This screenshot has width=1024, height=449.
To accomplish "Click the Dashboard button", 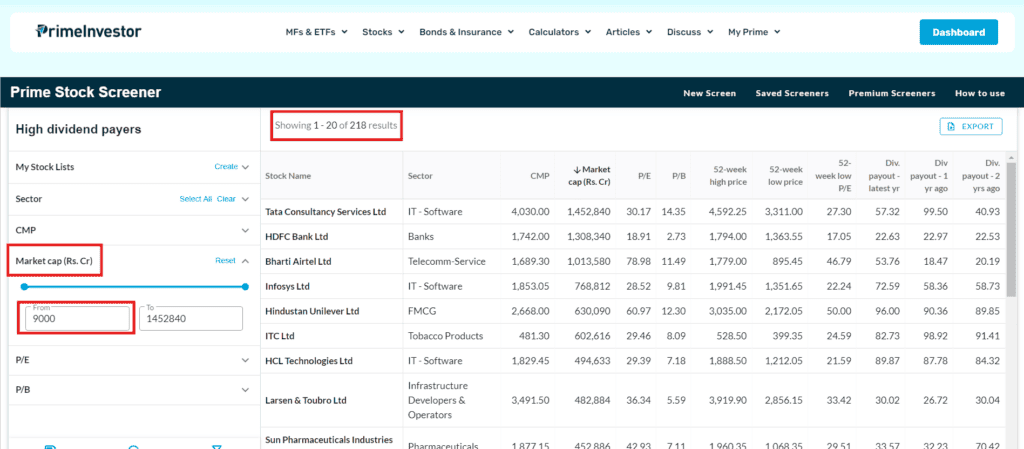I will point(959,32).
